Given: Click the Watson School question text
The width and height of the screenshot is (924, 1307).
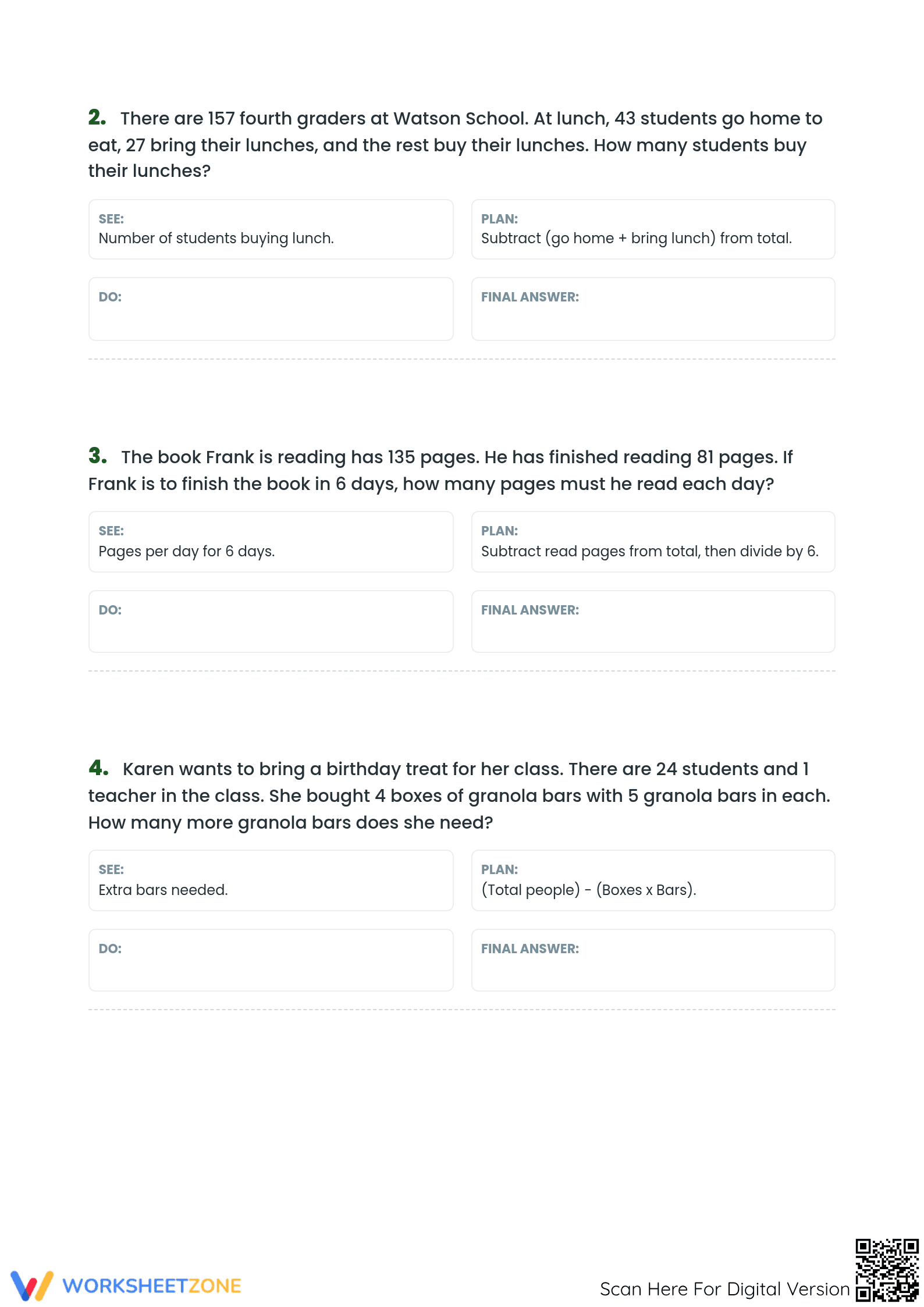Looking at the screenshot, I should click(456, 144).
